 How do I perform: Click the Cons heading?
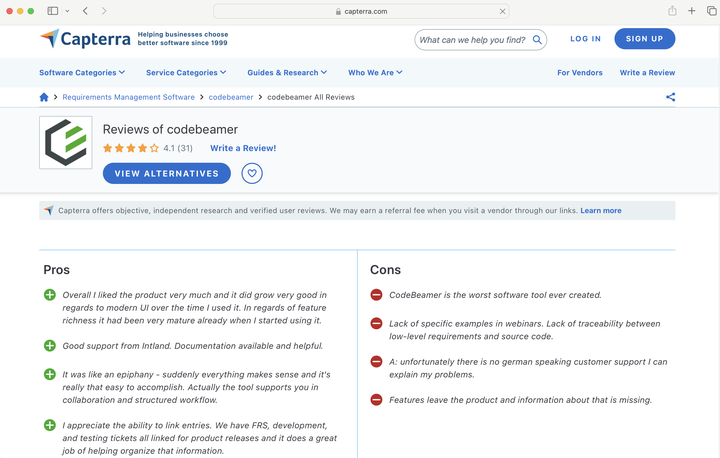pos(385,270)
